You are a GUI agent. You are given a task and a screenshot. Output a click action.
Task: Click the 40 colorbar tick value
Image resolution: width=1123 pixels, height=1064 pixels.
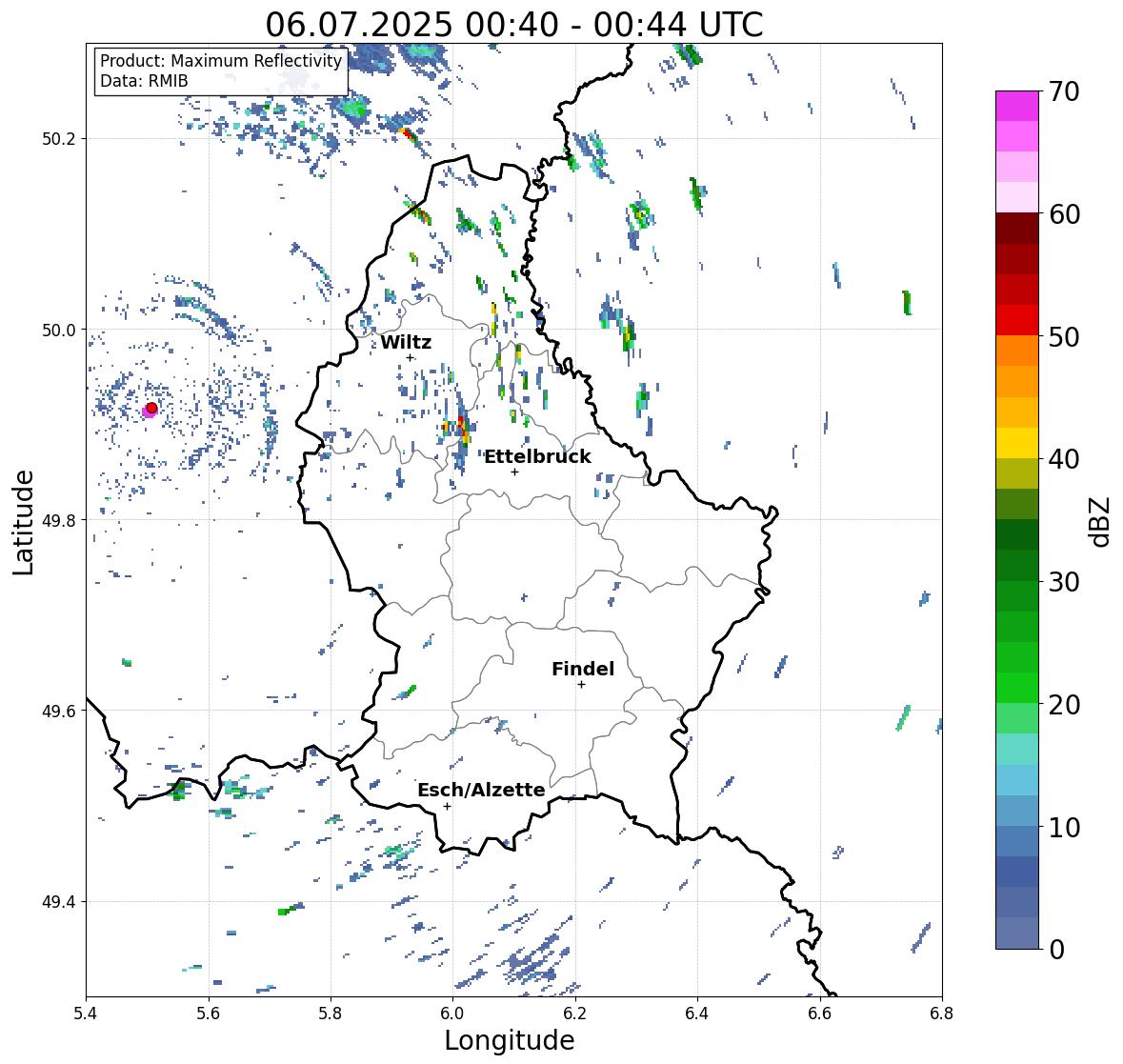pyautogui.click(x=1064, y=459)
